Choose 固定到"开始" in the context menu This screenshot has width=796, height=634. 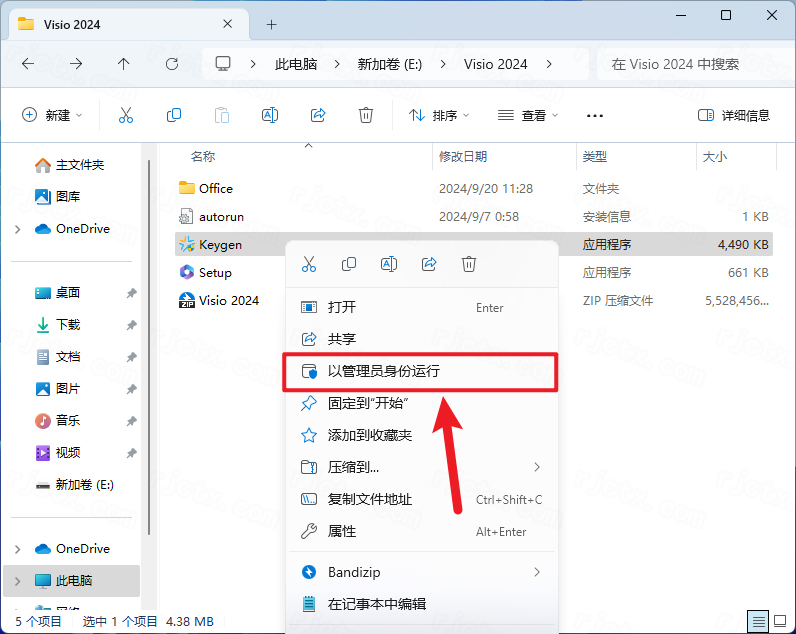[422, 403]
